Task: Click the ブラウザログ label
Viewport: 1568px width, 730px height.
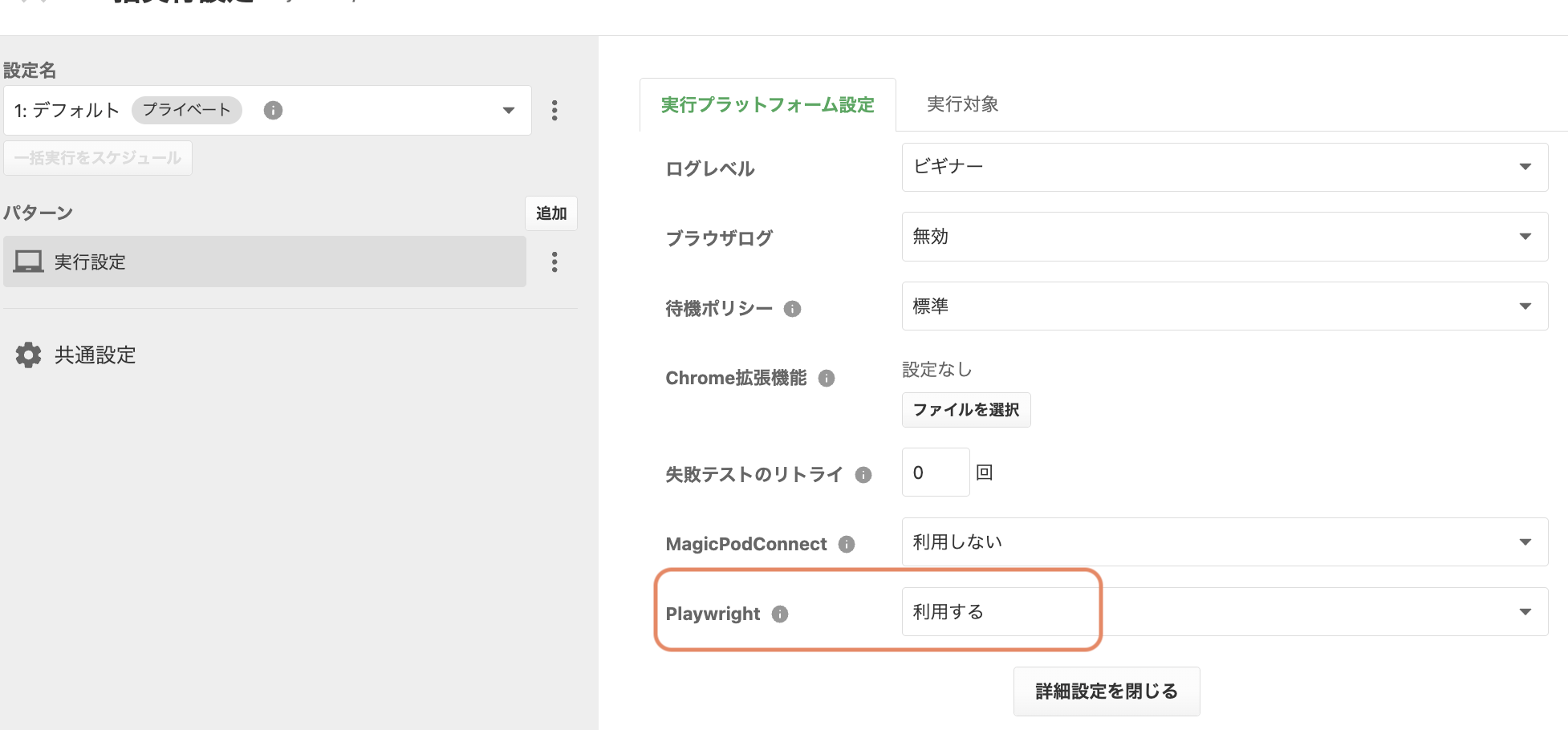Action: pyautogui.click(x=719, y=238)
